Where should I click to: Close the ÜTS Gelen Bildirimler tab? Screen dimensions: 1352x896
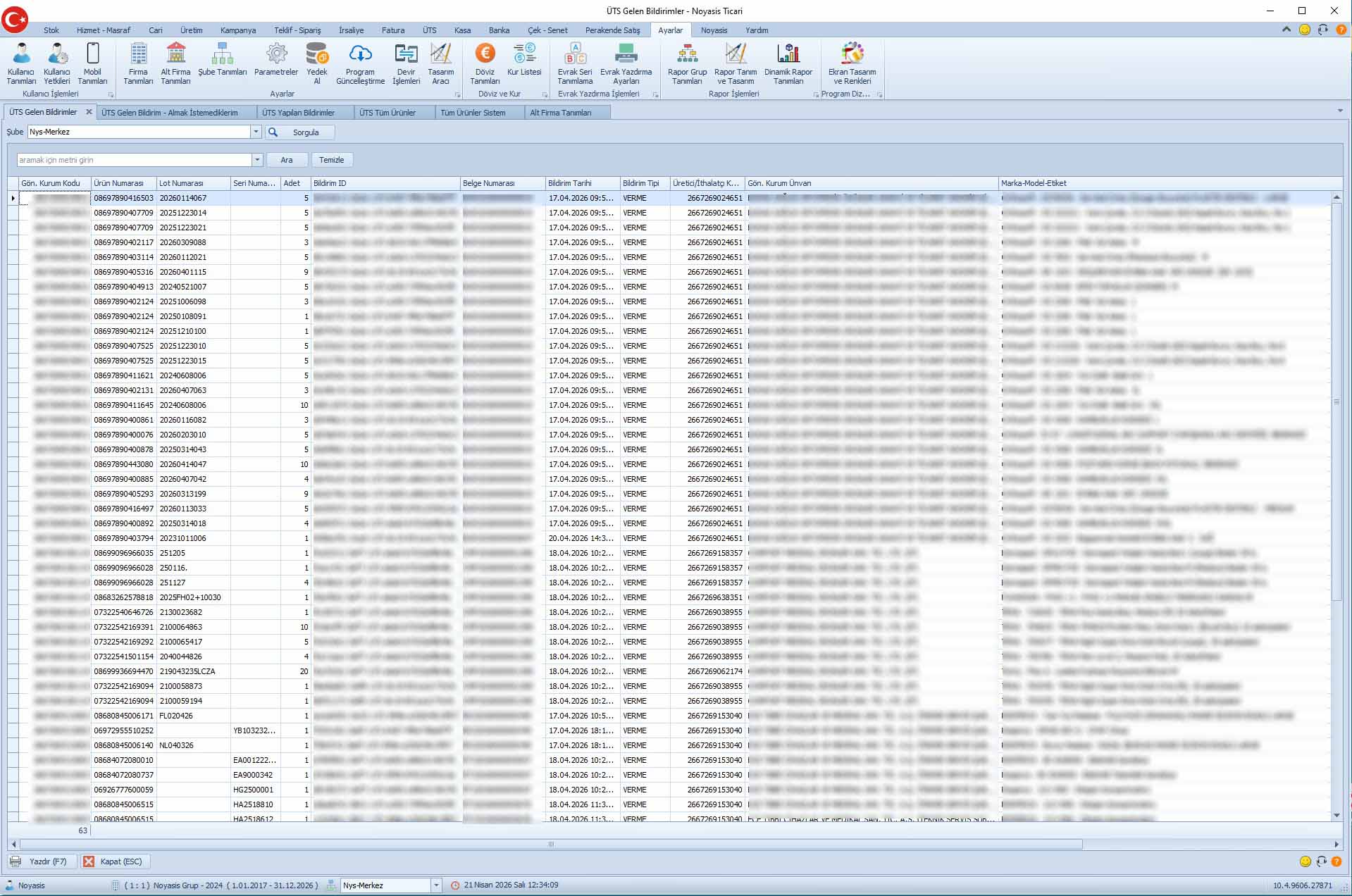point(89,112)
